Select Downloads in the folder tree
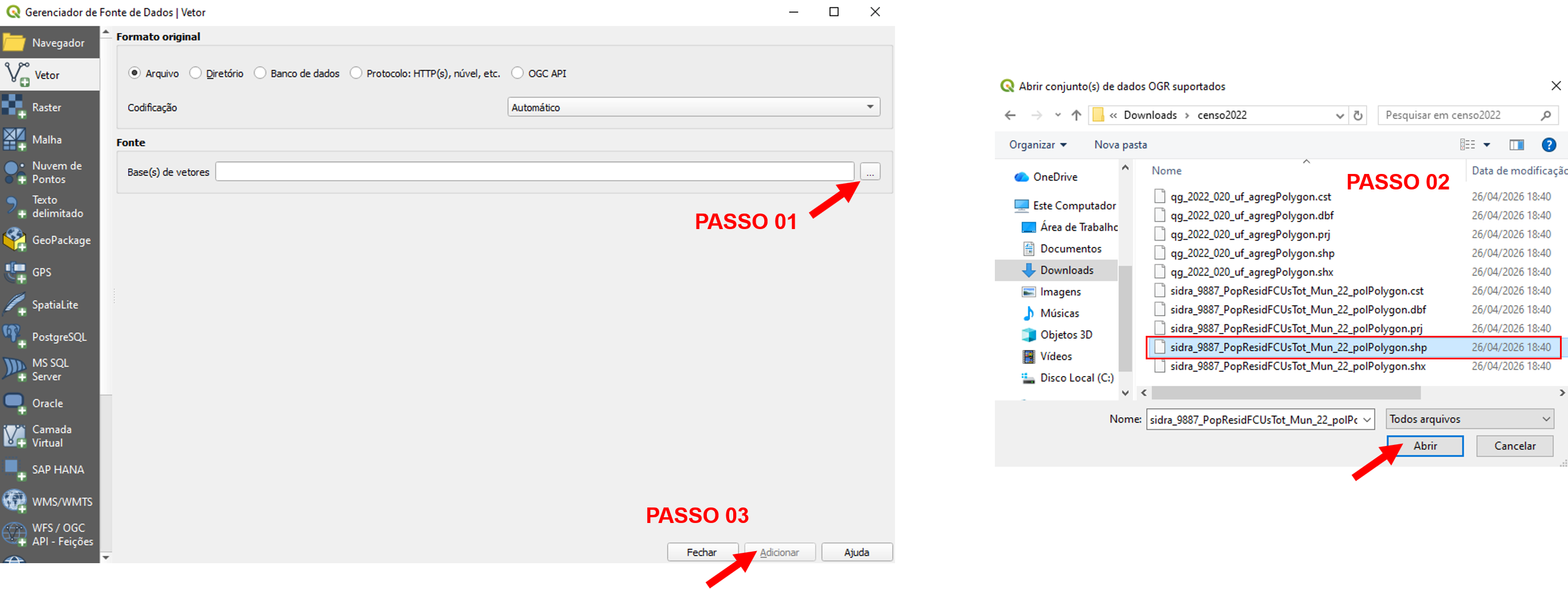Screen dimensions: 1568x589 point(1066,270)
